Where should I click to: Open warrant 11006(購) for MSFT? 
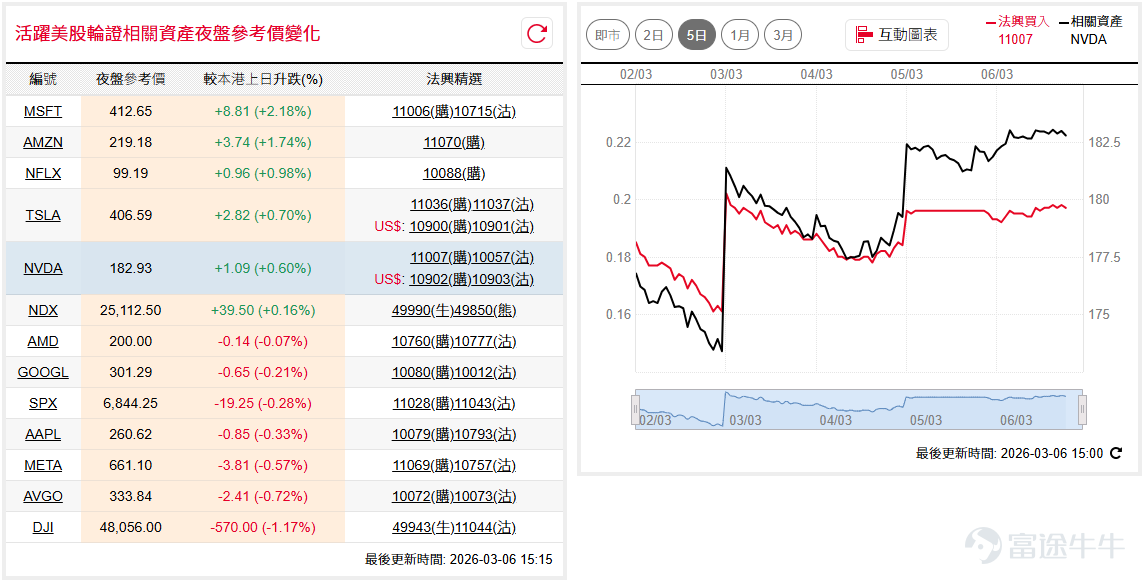click(423, 111)
